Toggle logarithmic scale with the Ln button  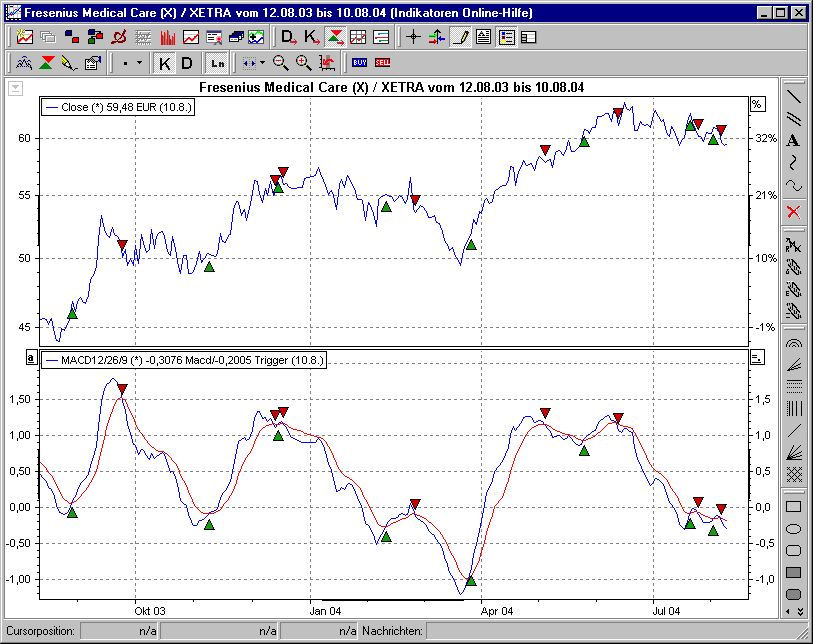pos(216,62)
